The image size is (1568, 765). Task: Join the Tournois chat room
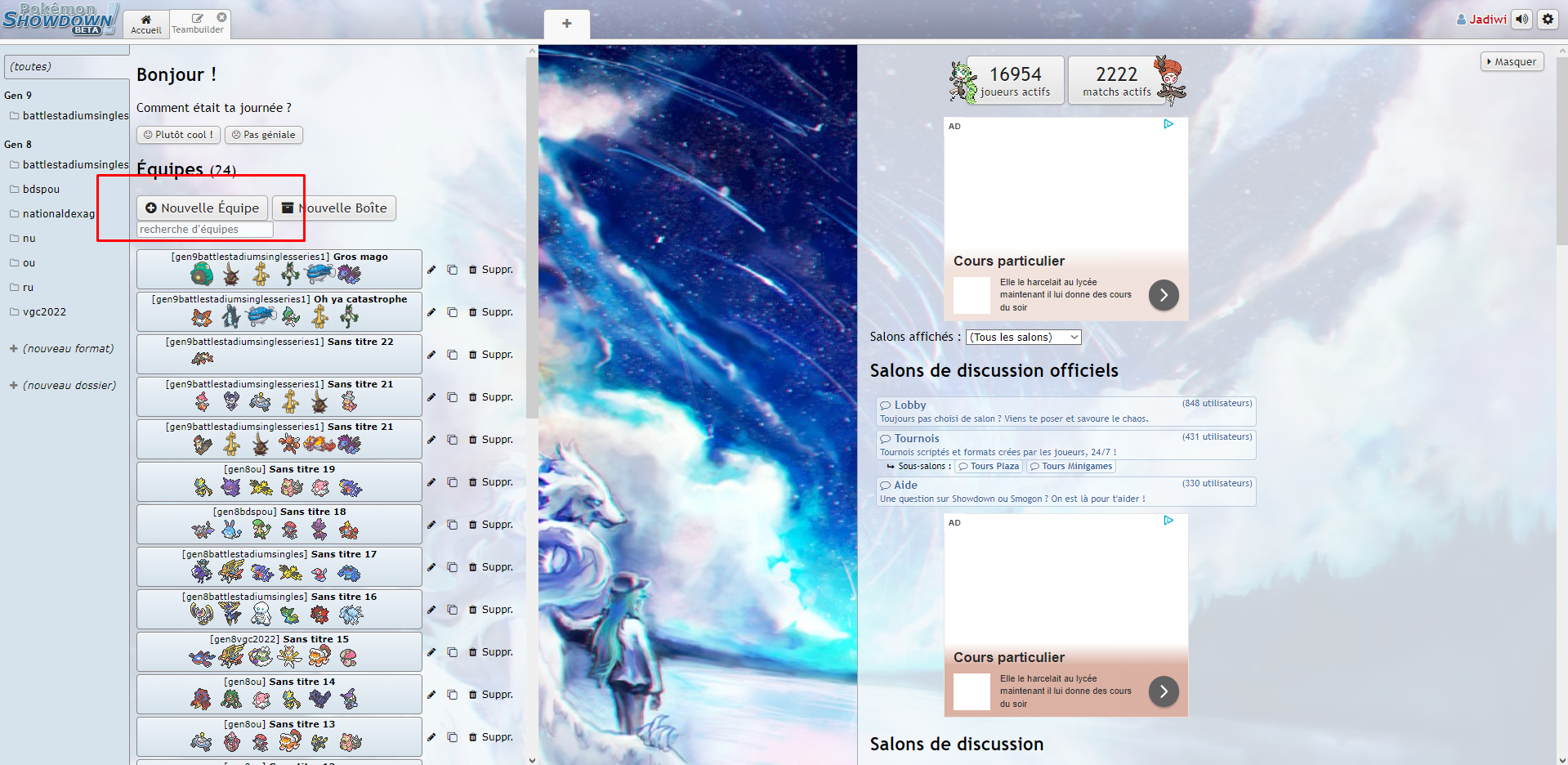[1066, 445]
